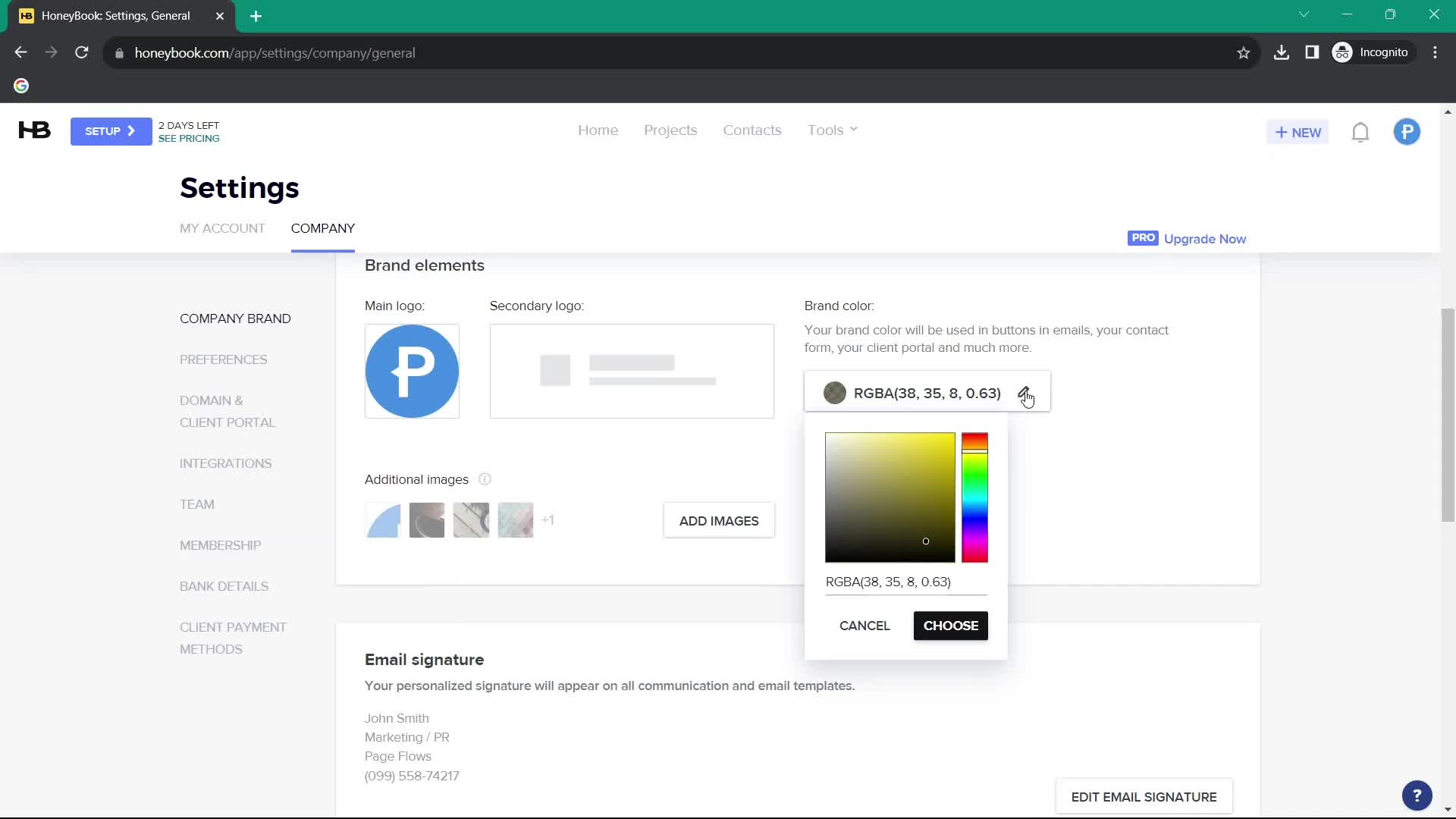
Task: Click the main logo P image
Action: click(412, 371)
